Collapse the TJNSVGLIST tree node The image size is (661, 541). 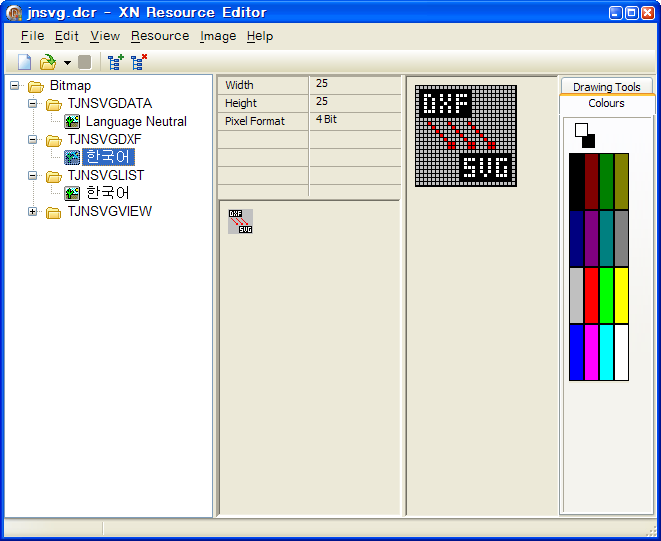pos(32,175)
